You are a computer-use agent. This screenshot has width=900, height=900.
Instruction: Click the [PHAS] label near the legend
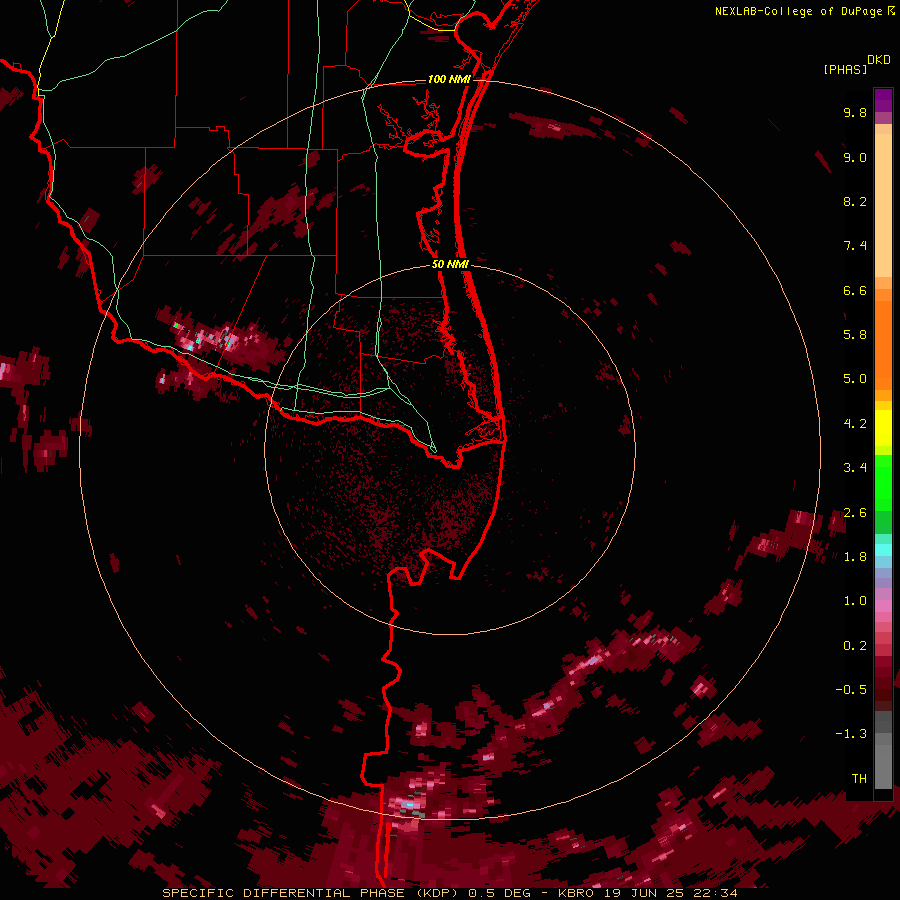845,69
